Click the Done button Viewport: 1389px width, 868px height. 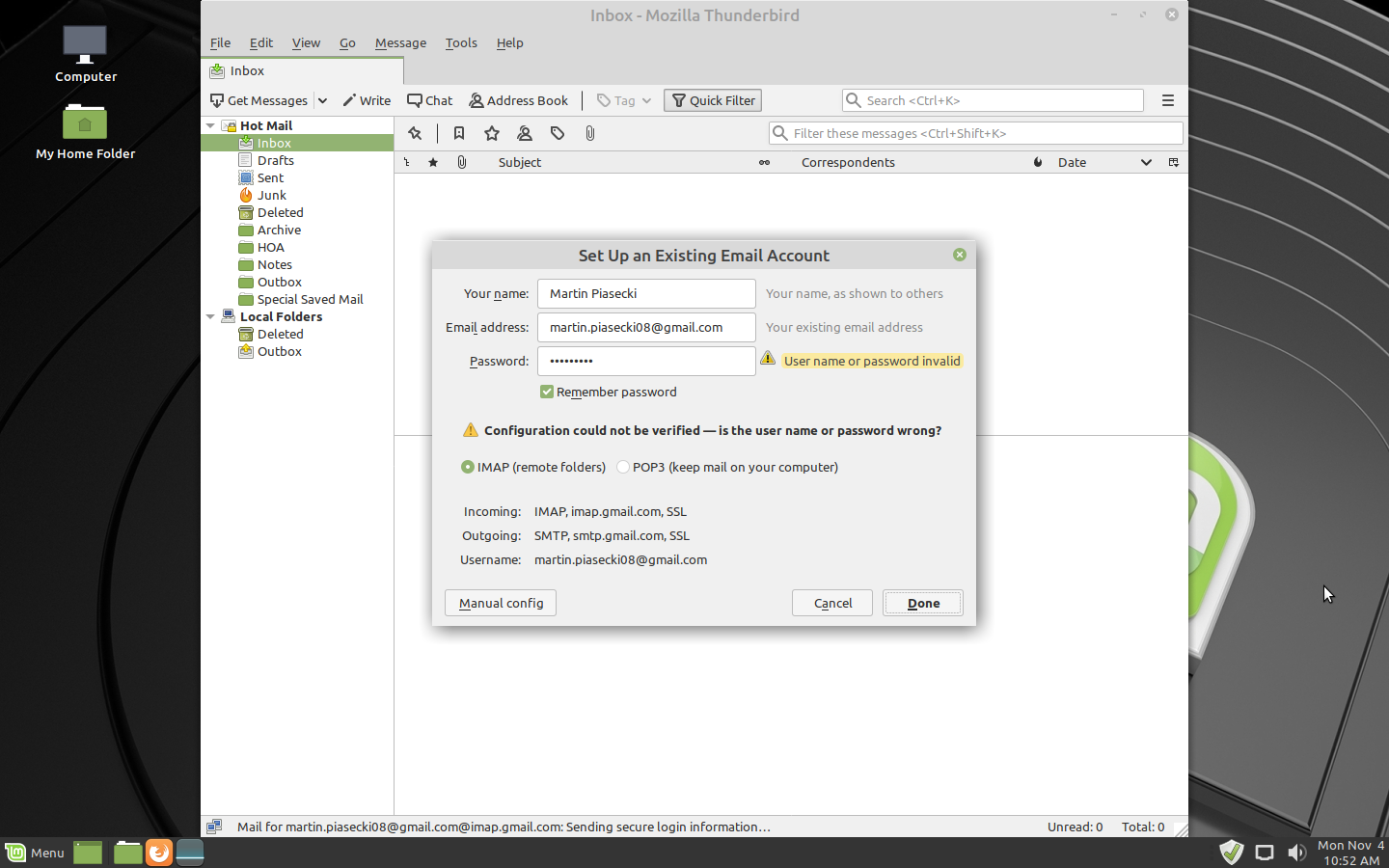[923, 603]
